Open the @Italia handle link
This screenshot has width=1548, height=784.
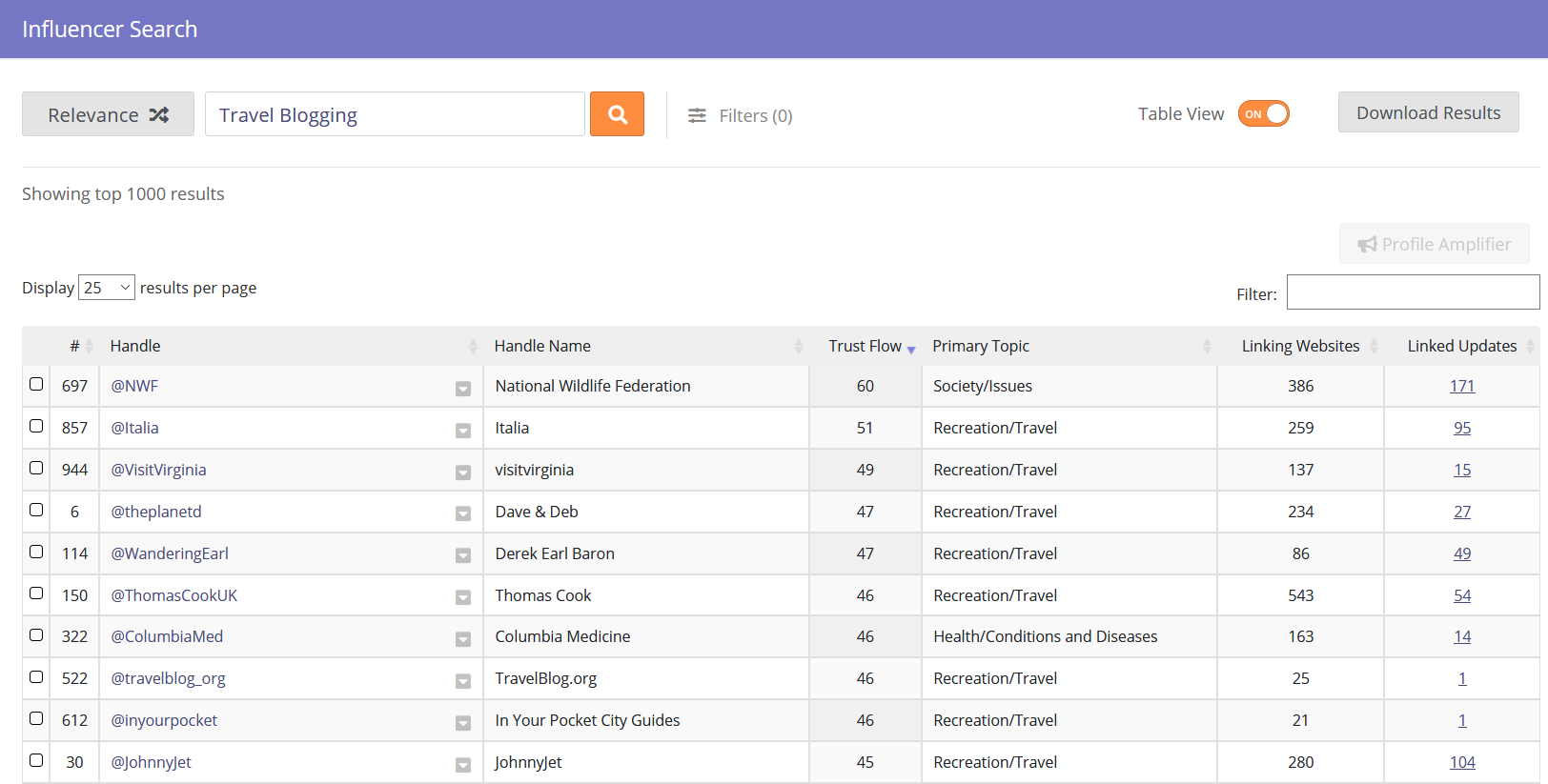tap(134, 428)
